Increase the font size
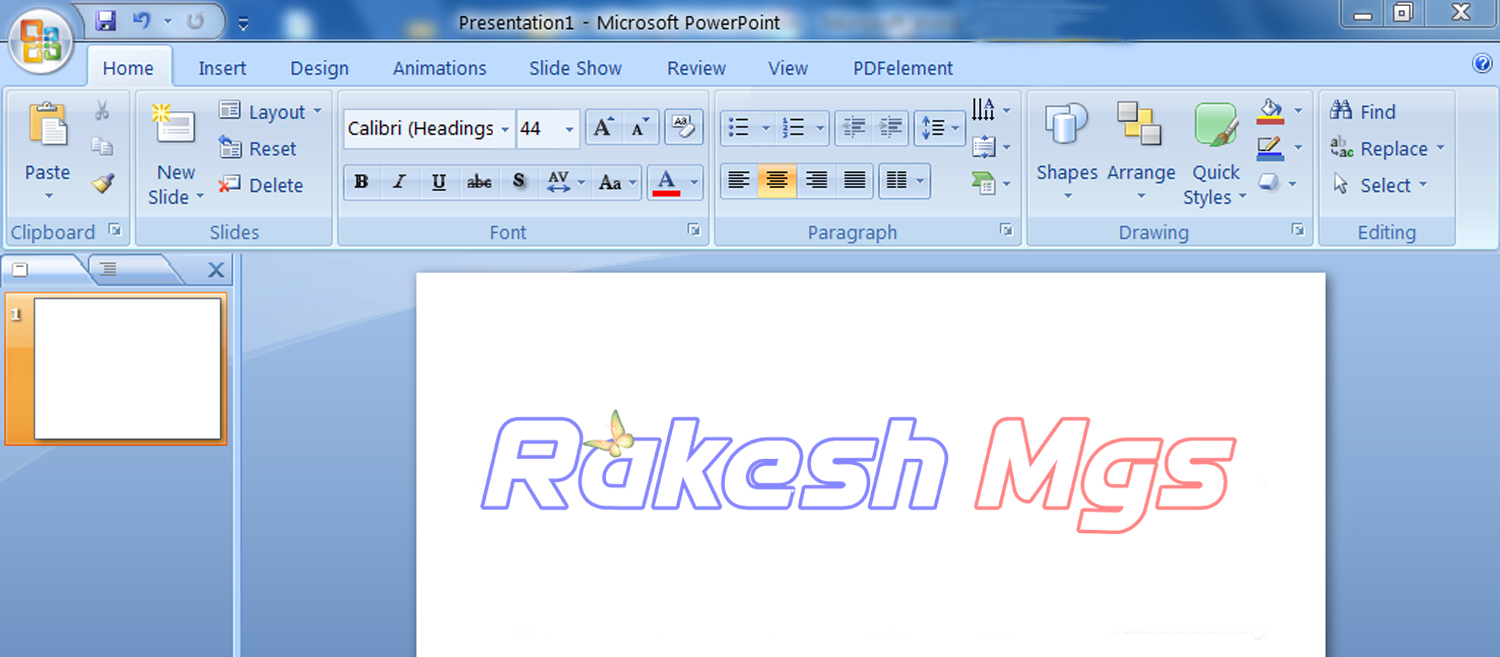1500x657 pixels. tap(602, 126)
